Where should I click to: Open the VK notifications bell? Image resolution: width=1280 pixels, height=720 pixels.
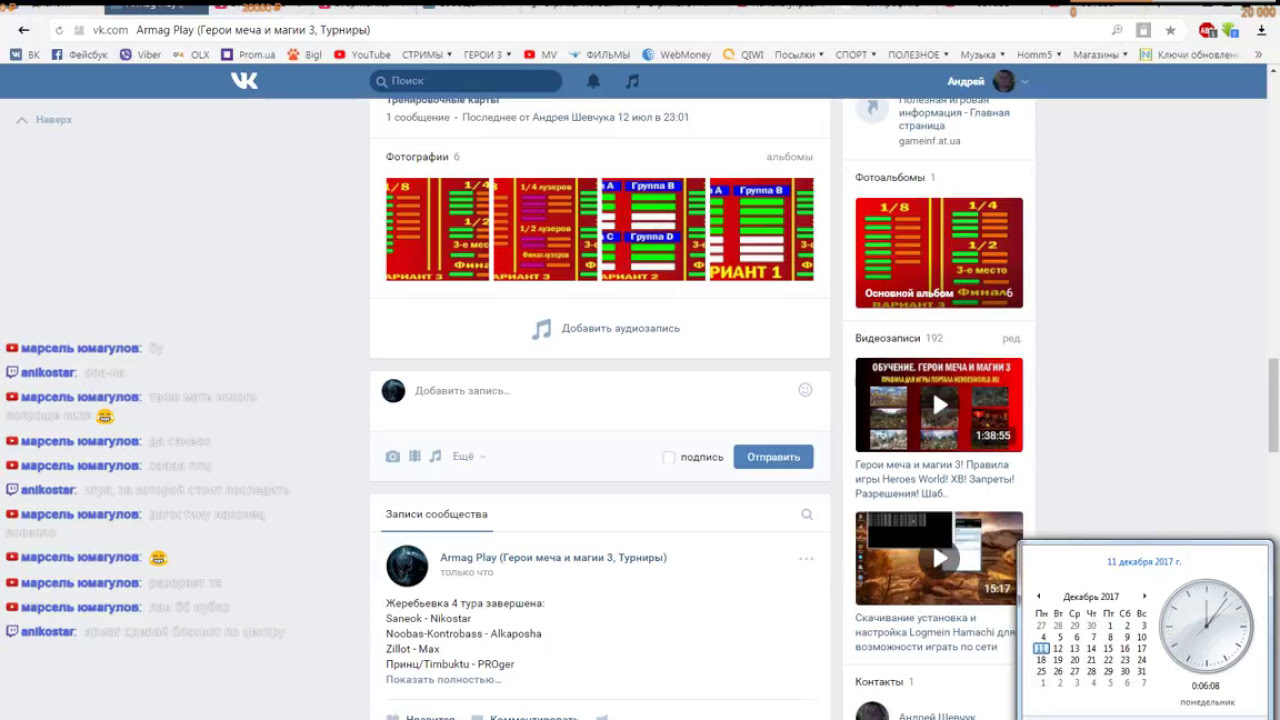click(593, 81)
